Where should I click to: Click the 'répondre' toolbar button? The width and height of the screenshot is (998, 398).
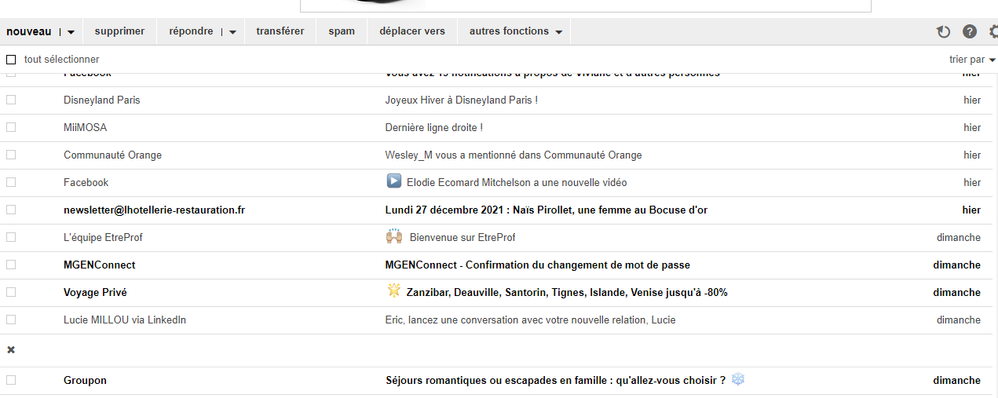(x=191, y=31)
